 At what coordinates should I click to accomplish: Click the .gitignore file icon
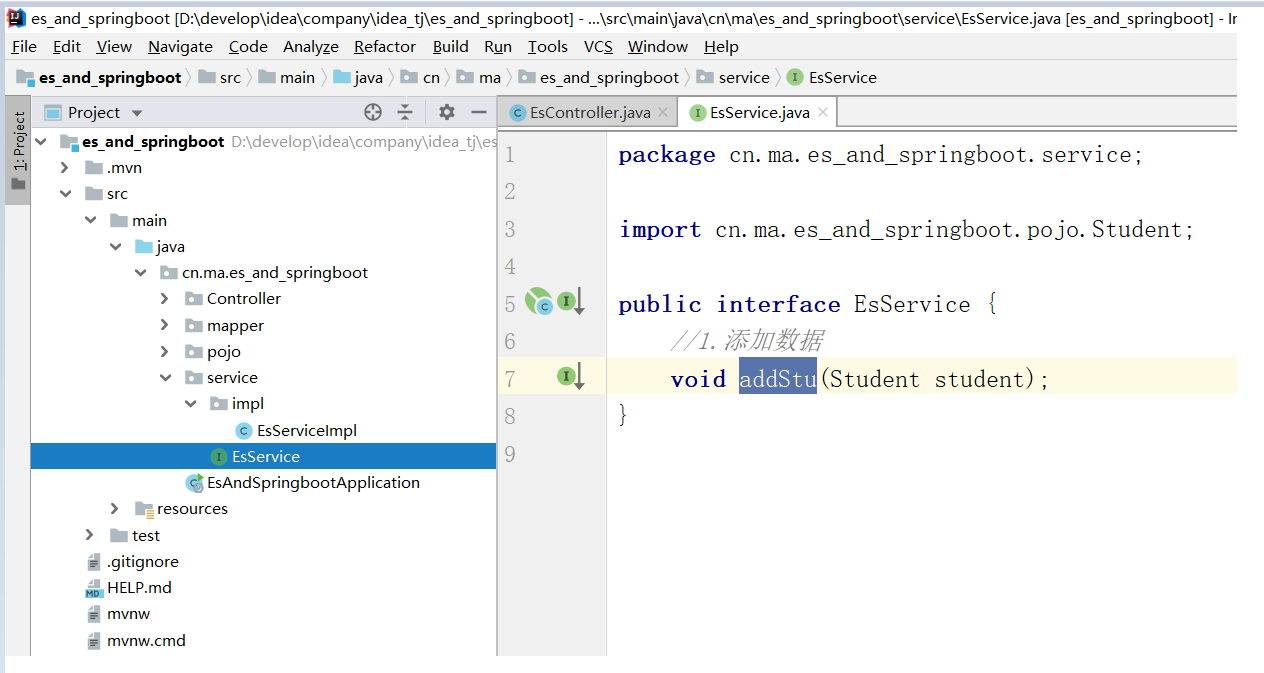pos(94,562)
